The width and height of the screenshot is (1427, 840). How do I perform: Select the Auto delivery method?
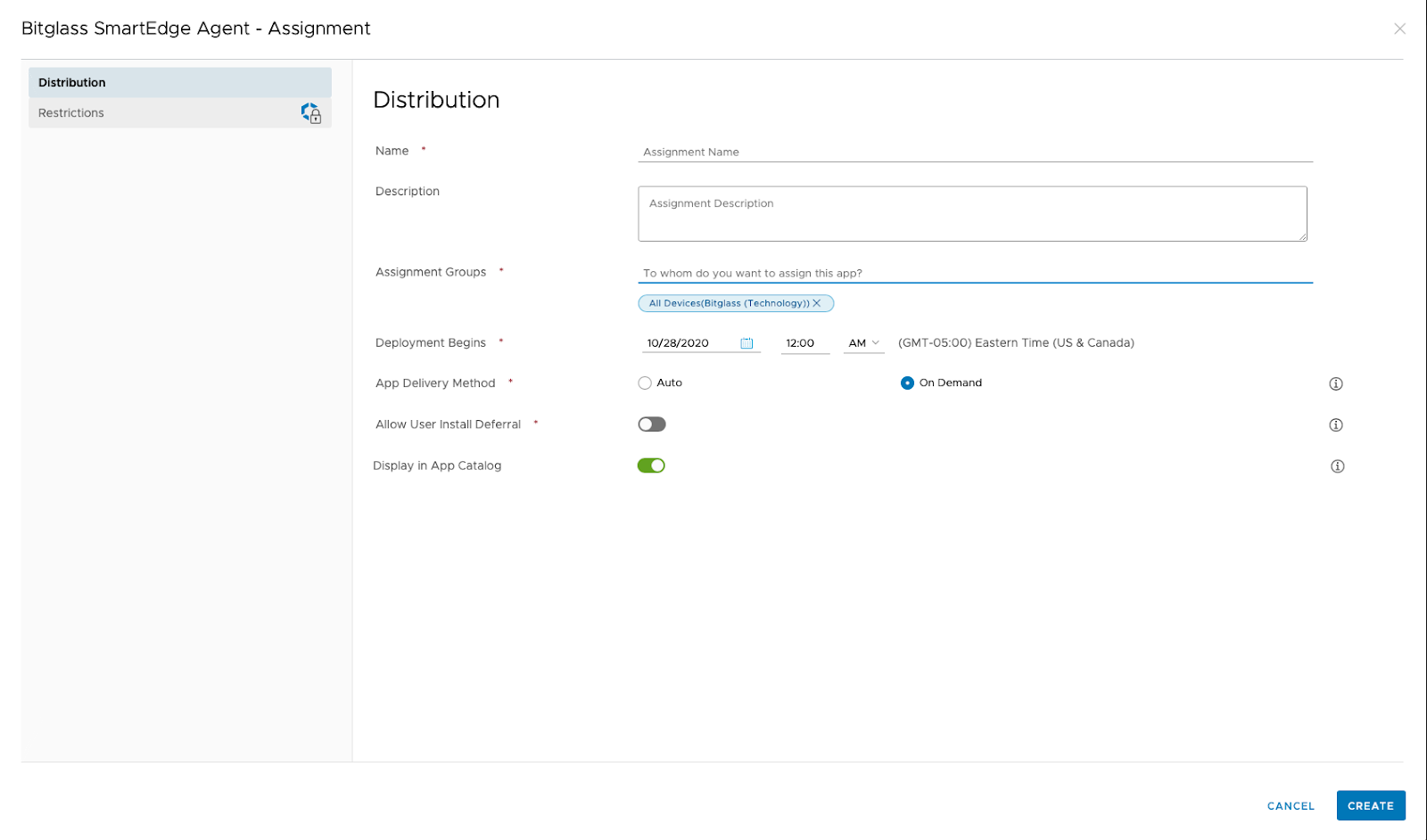(x=645, y=383)
